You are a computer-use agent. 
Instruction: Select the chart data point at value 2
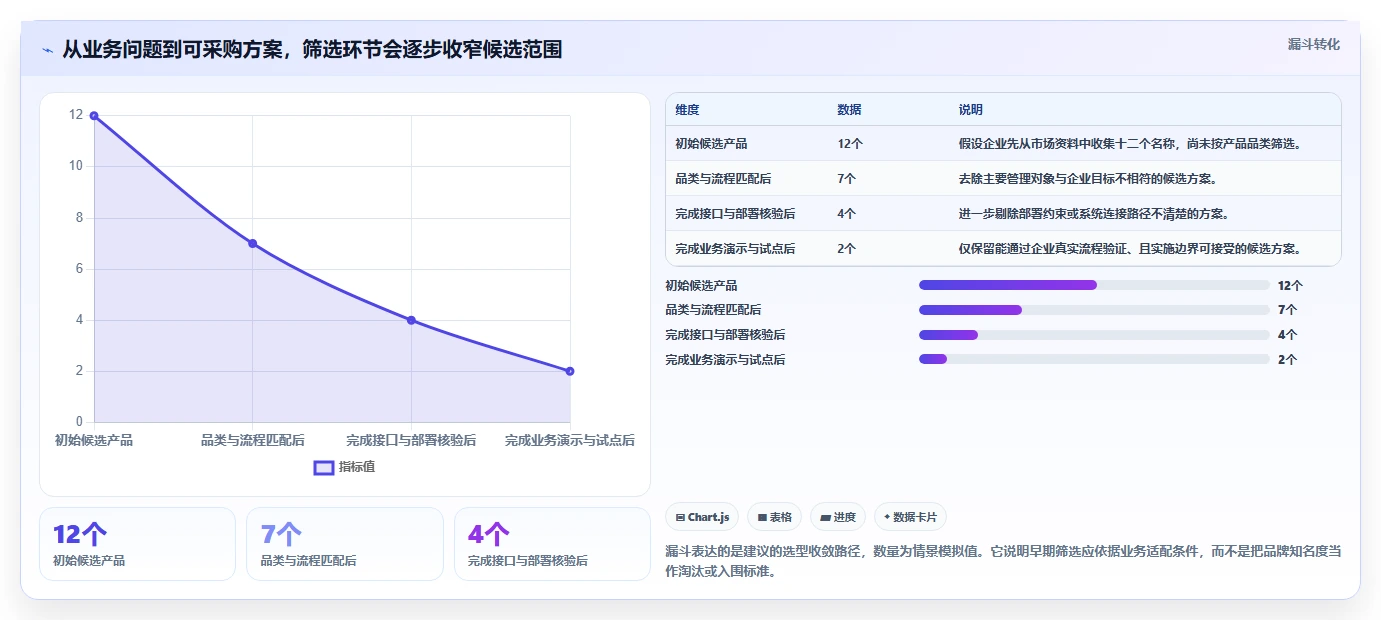click(x=570, y=371)
